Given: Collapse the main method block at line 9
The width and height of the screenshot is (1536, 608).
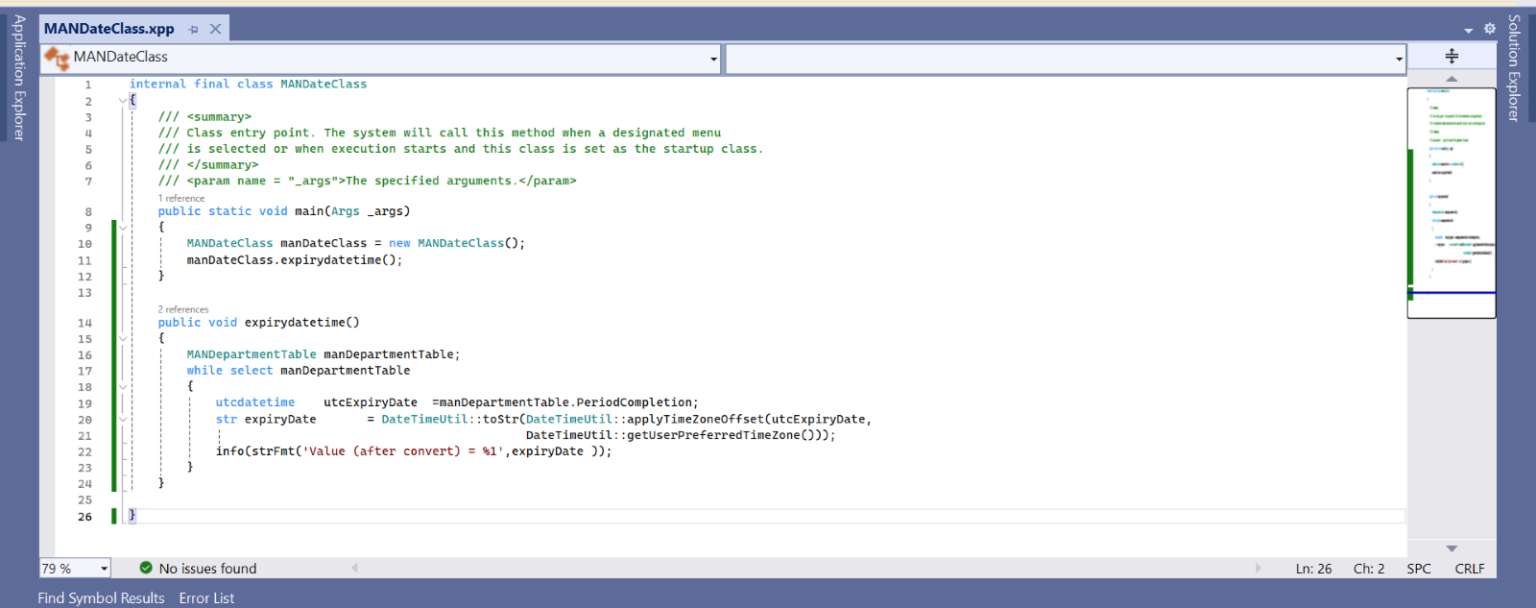Looking at the screenshot, I should (x=122, y=227).
